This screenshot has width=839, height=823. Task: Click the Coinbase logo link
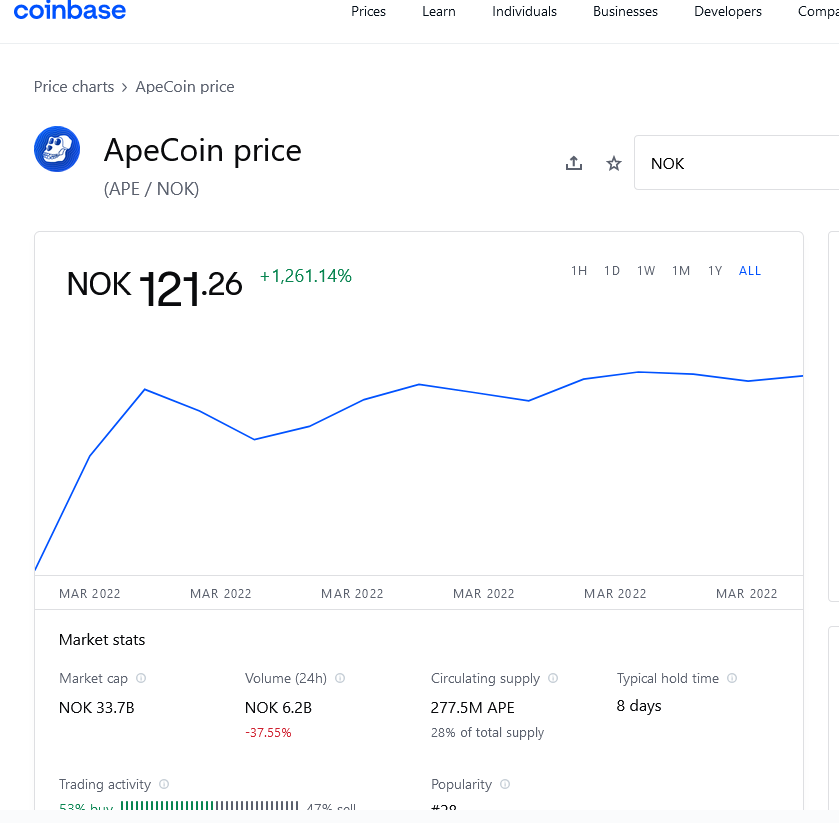[70, 11]
